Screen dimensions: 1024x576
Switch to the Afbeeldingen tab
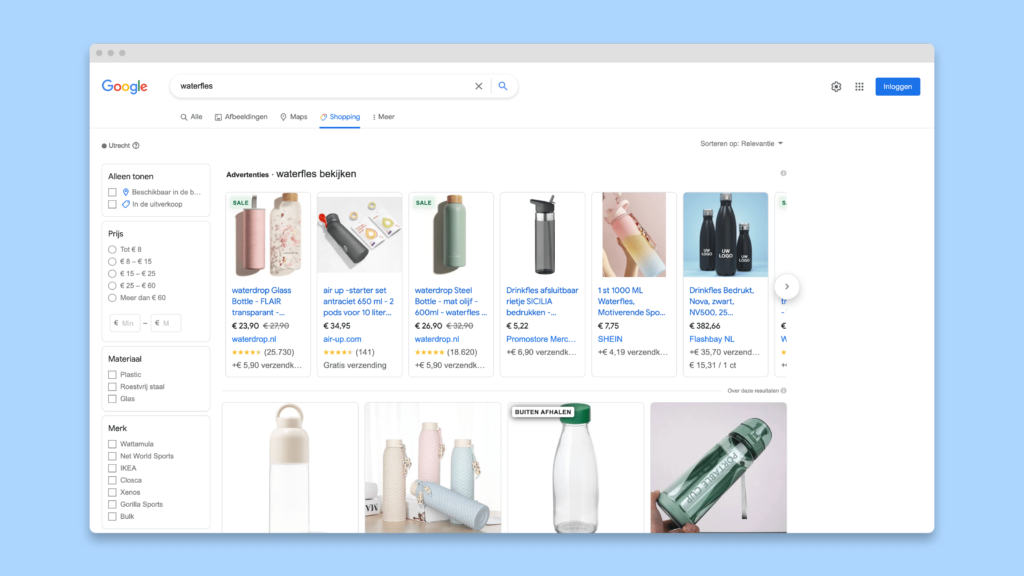241,117
